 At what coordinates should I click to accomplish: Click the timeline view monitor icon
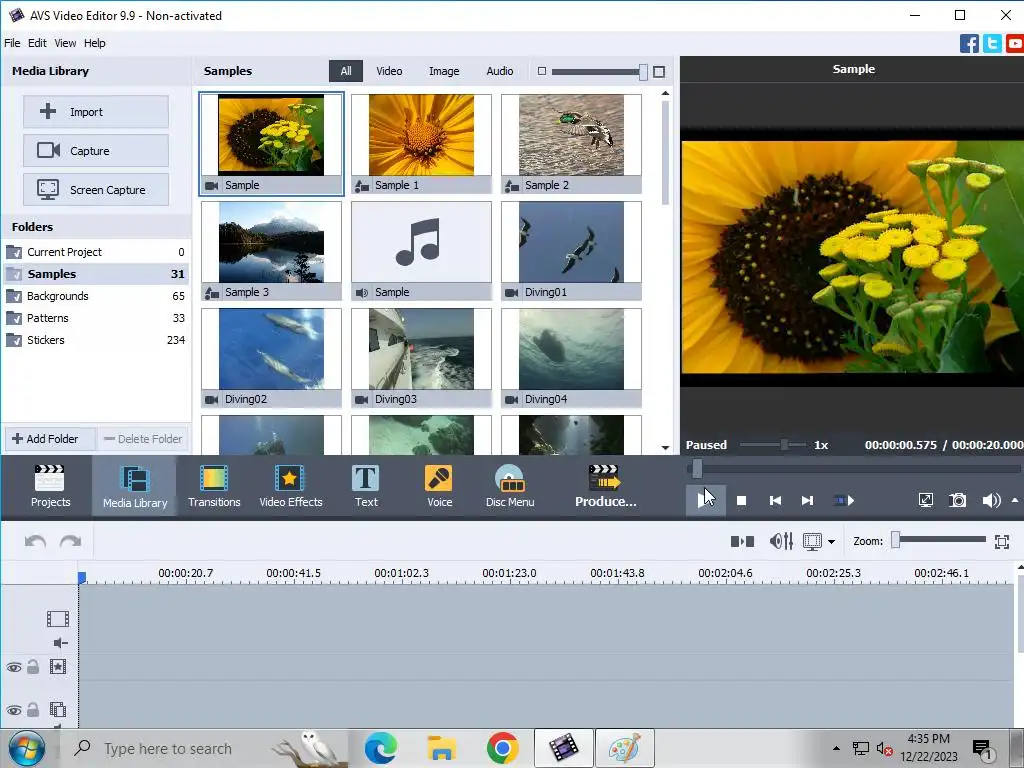[x=812, y=541]
